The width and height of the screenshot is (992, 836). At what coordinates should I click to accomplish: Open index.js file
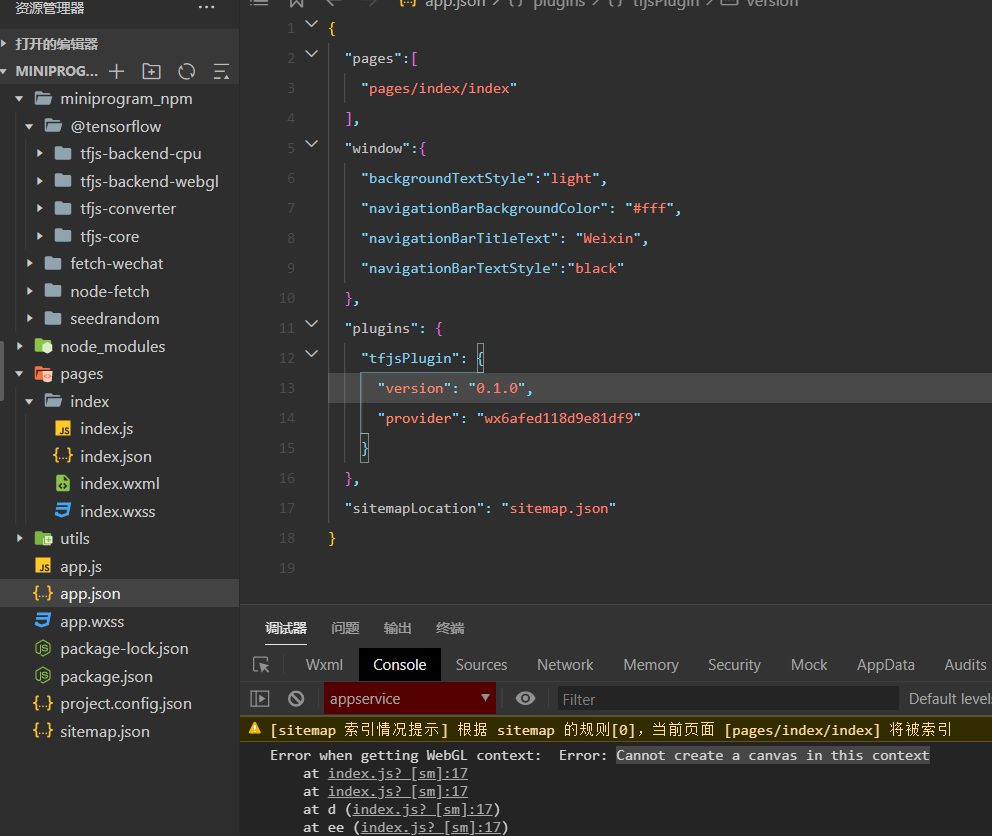click(106, 428)
